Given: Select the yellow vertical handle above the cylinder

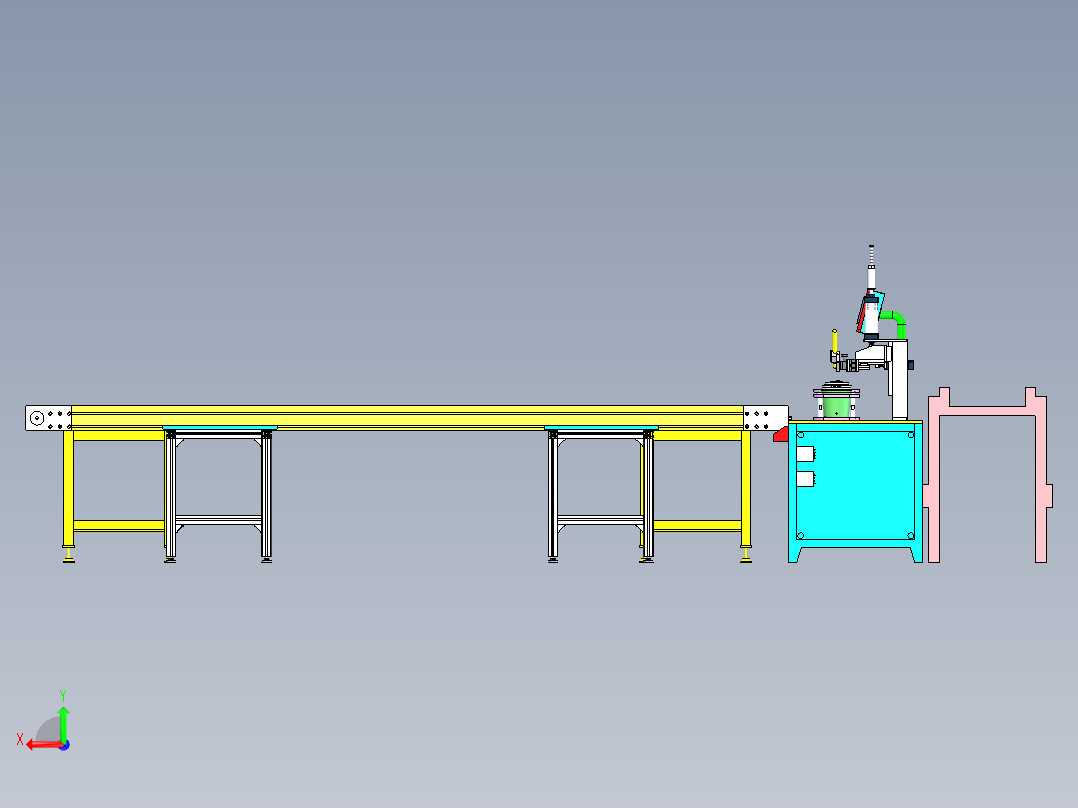Looking at the screenshot, I should 835,343.
